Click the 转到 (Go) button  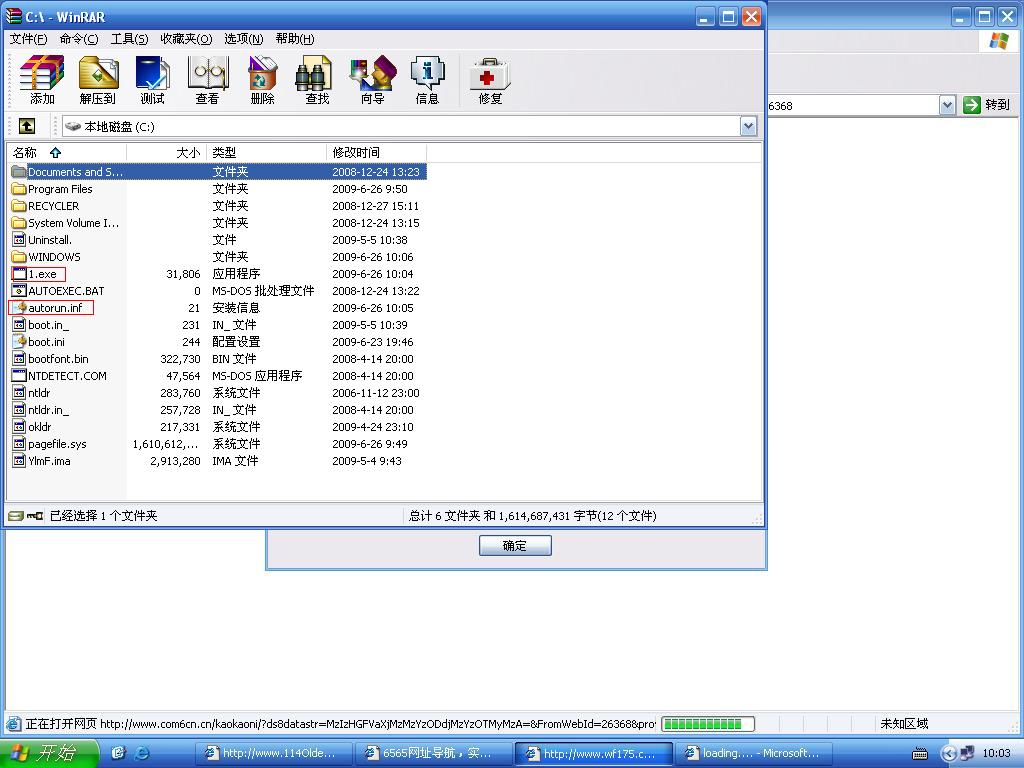click(987, 105)
